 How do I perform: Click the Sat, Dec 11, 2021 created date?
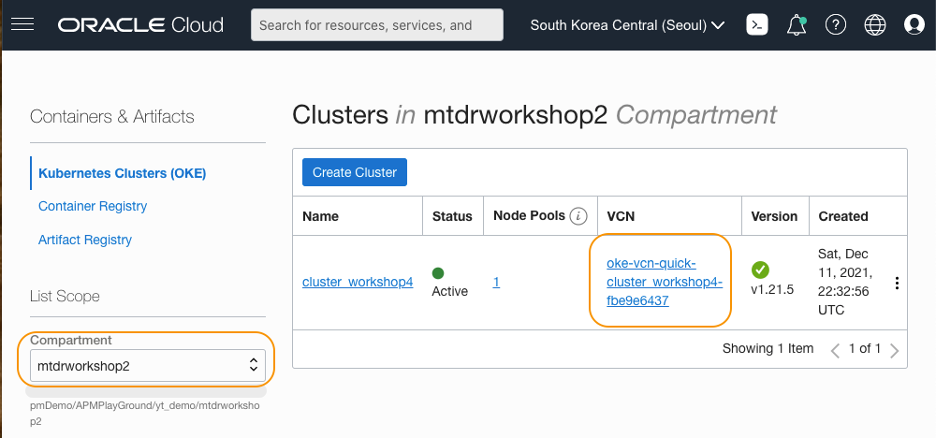845,283
